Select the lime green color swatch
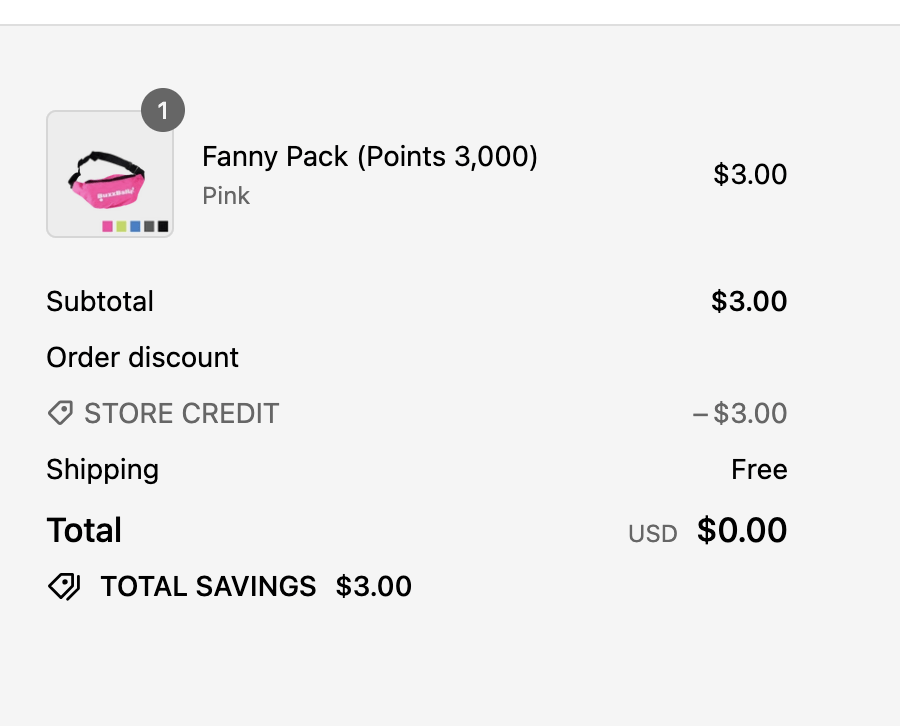The height and width of the screenshot is (726, 900). tap(121, 227)
